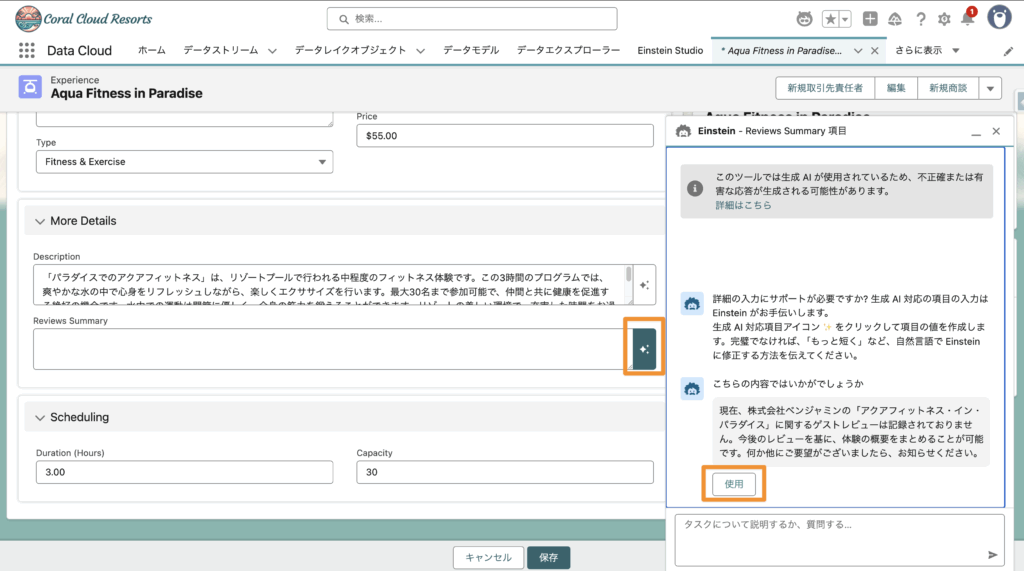Click the App Launcher grid icon
Screen dimensions: 1024x571
coord(26,50)
